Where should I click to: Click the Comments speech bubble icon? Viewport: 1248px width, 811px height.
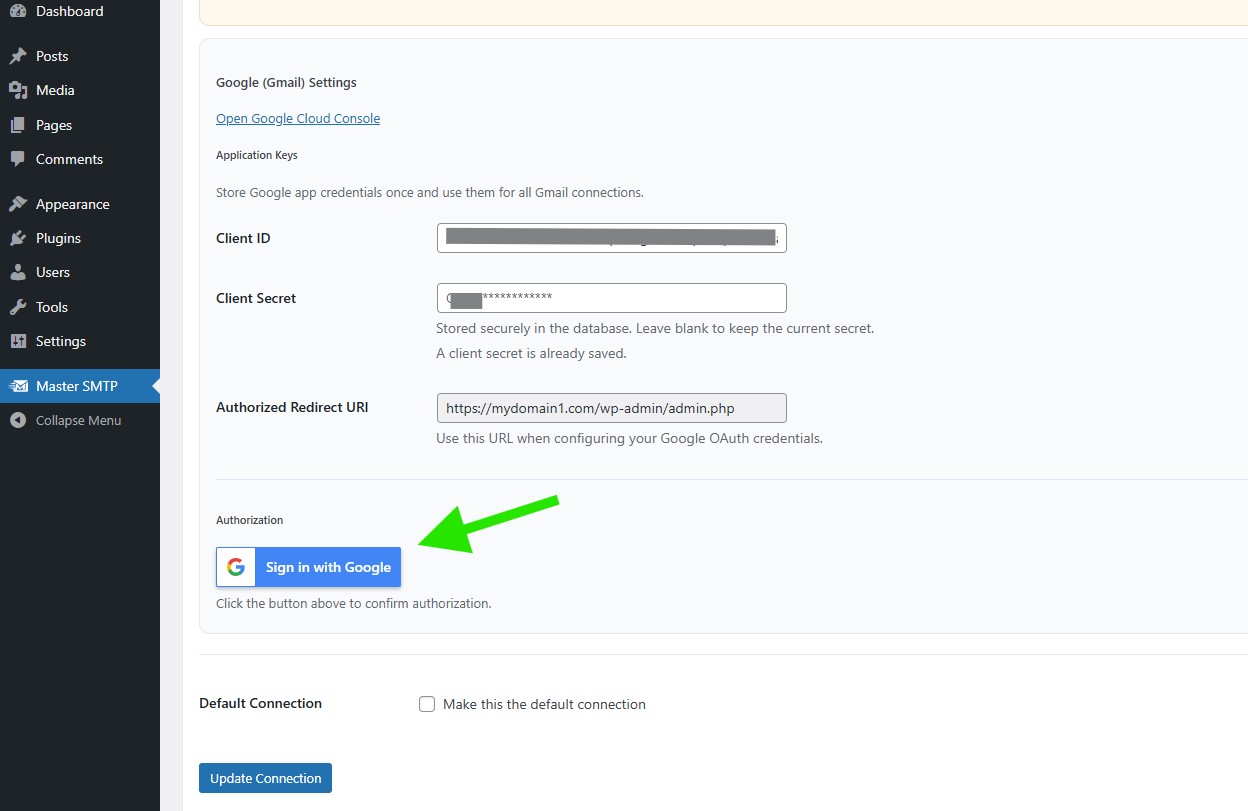(x=18, y=159)
